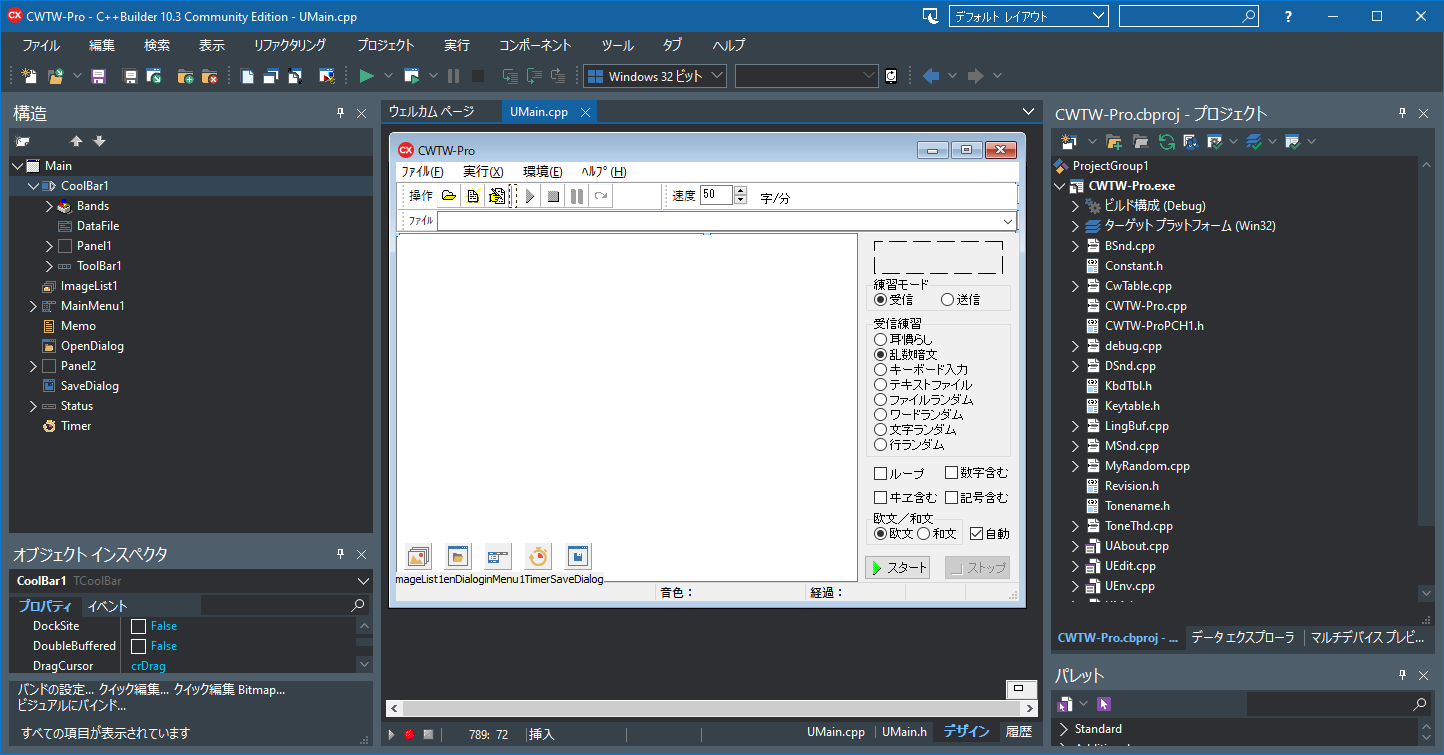Screen dimensions: 1444x755
Task: Collapse the CoolBar1 node in Structure tree
Action: pos(34,186)
